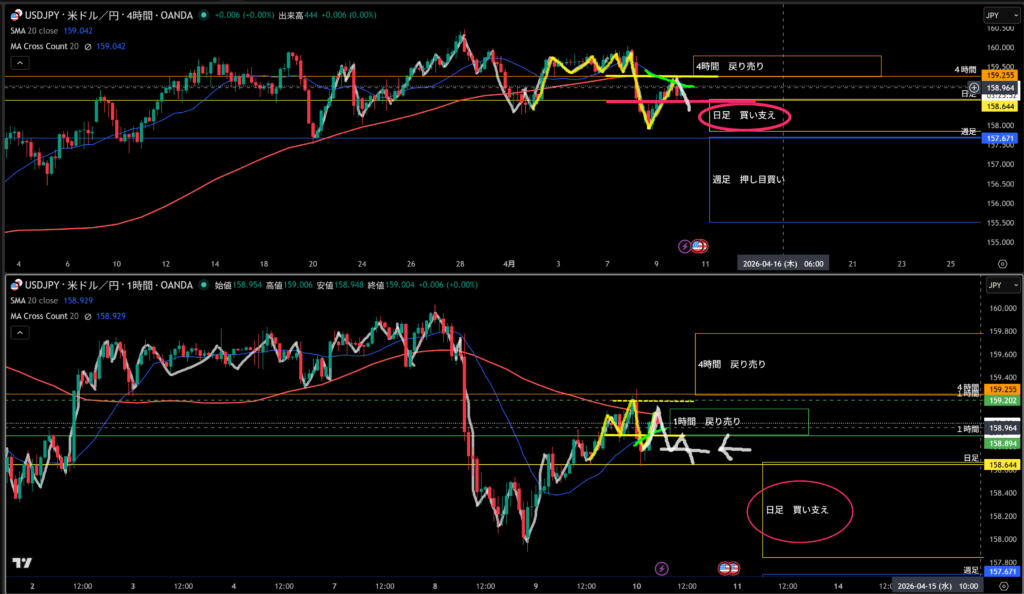
Task: Click the purple lightning event icon on bottom chart
Action: [x=660, y=568]
